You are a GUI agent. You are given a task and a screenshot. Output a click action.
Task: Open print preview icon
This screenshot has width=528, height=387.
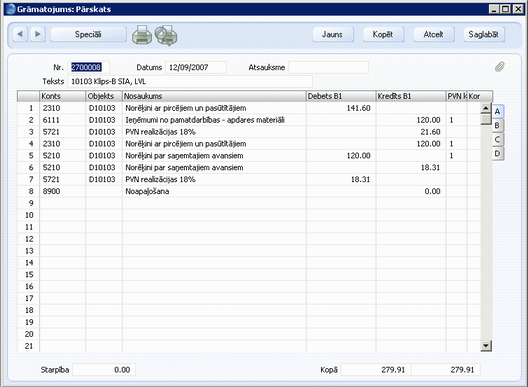click(x=166, y=35)
